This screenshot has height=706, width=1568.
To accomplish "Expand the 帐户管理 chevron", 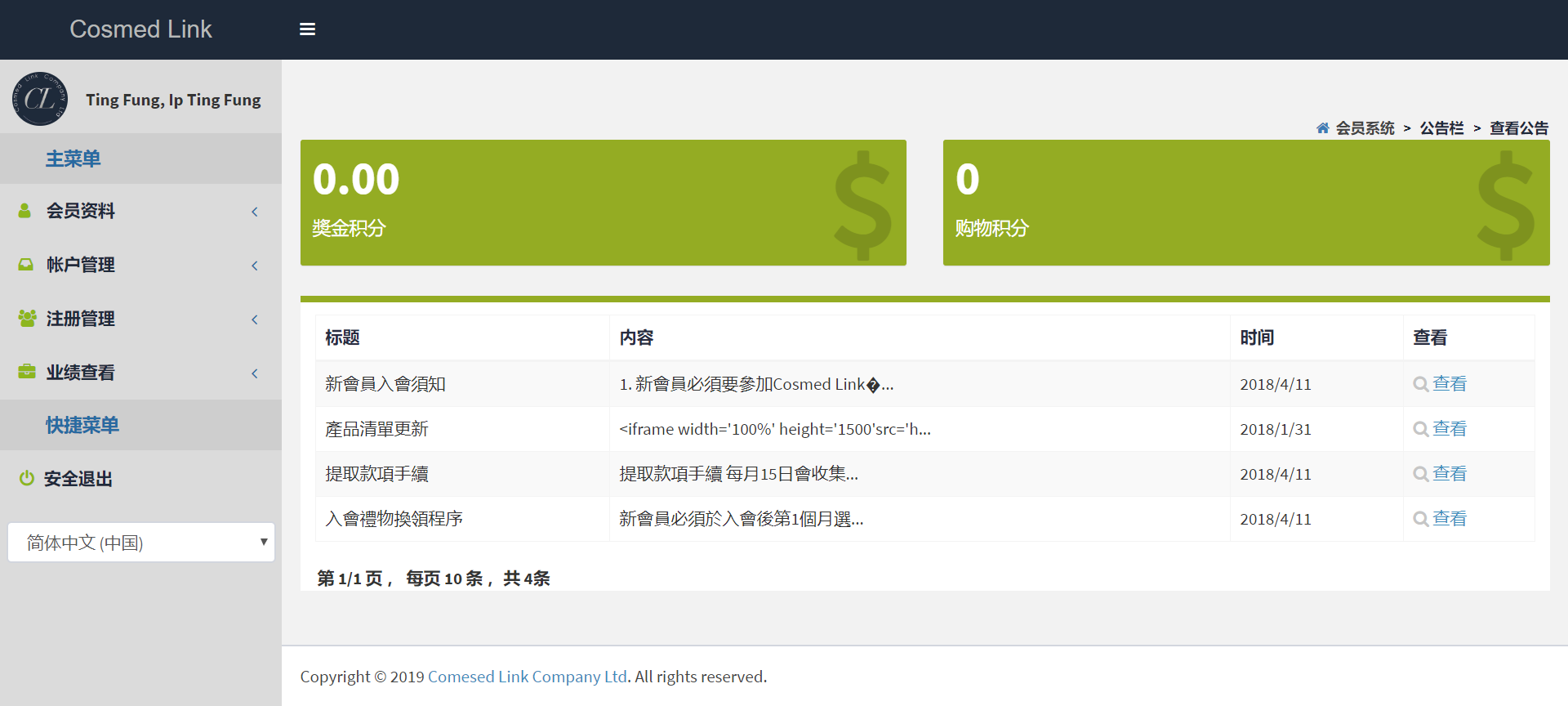I will (x=255, y=266).
